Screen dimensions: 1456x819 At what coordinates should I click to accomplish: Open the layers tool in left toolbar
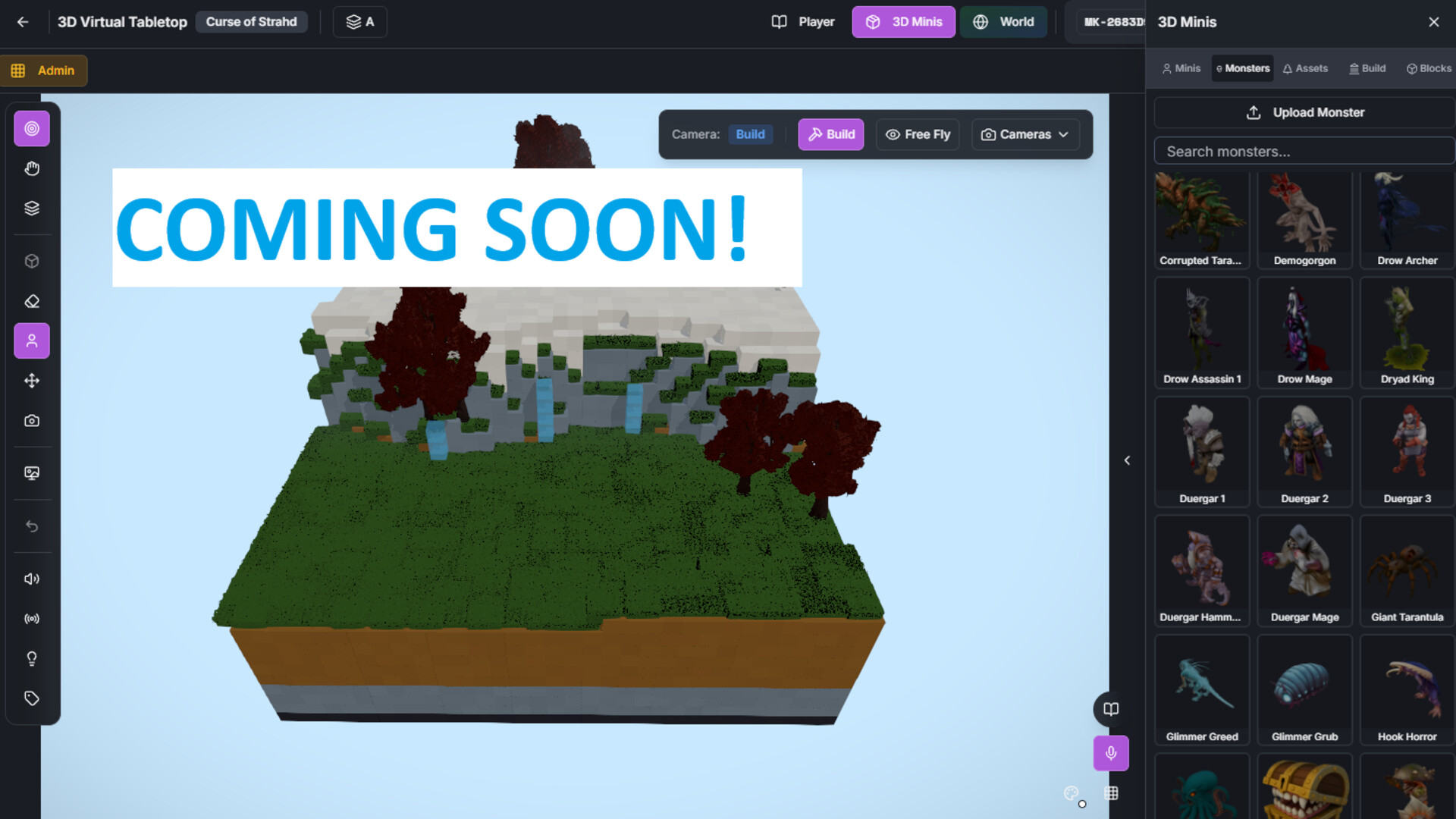(x=32, y=208)
